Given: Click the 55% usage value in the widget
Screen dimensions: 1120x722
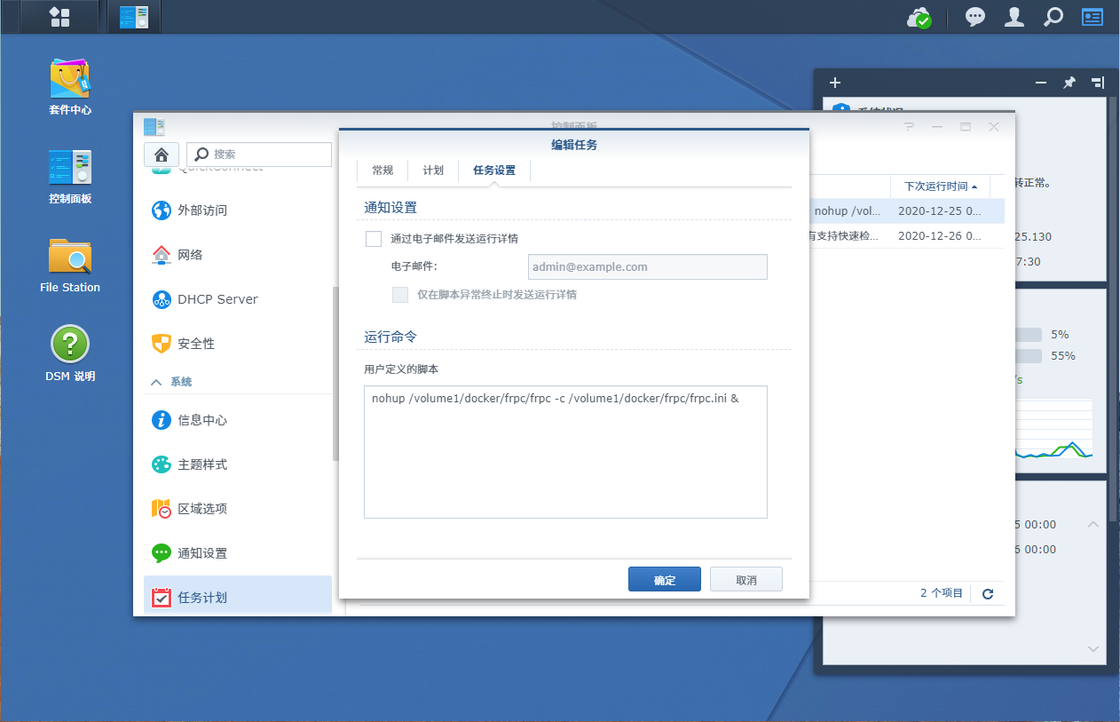Looking at the screenshot, I should pyautogui.click(x=1063, y=356).
